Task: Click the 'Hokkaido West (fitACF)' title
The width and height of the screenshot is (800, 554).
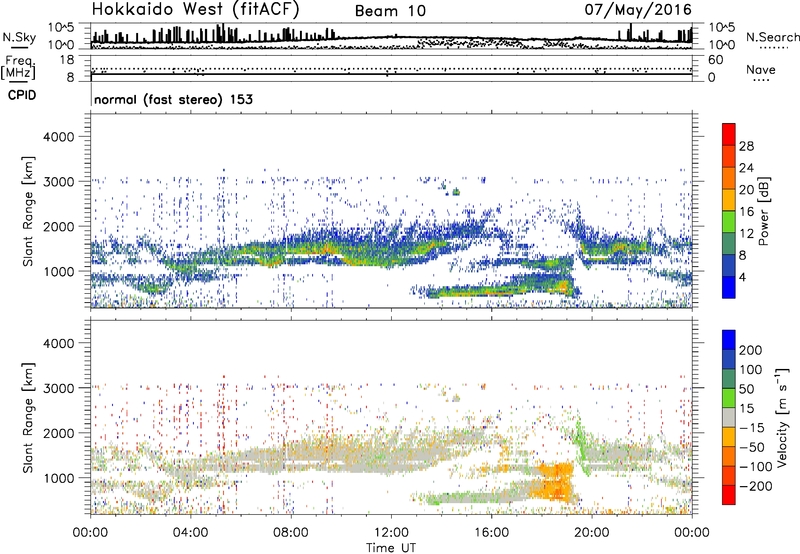Action: tap(195, 9)
